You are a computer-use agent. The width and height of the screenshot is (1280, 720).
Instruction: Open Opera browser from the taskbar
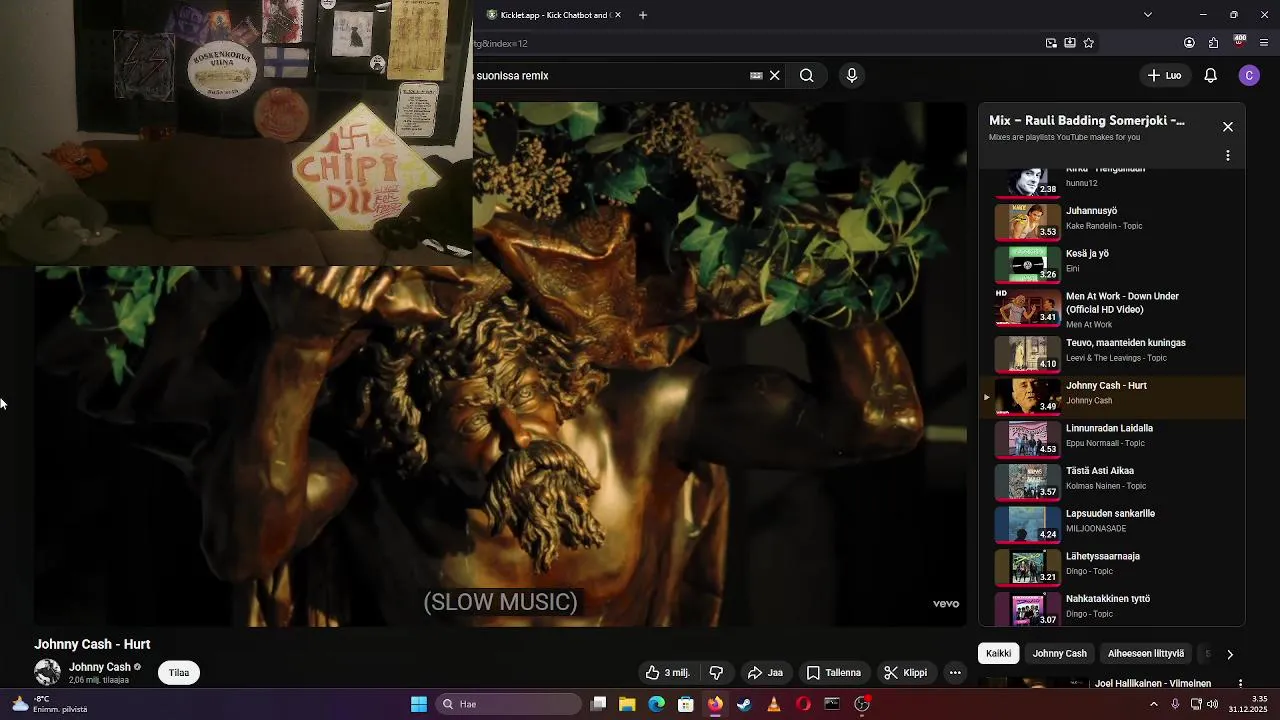(x=803, y=704)
